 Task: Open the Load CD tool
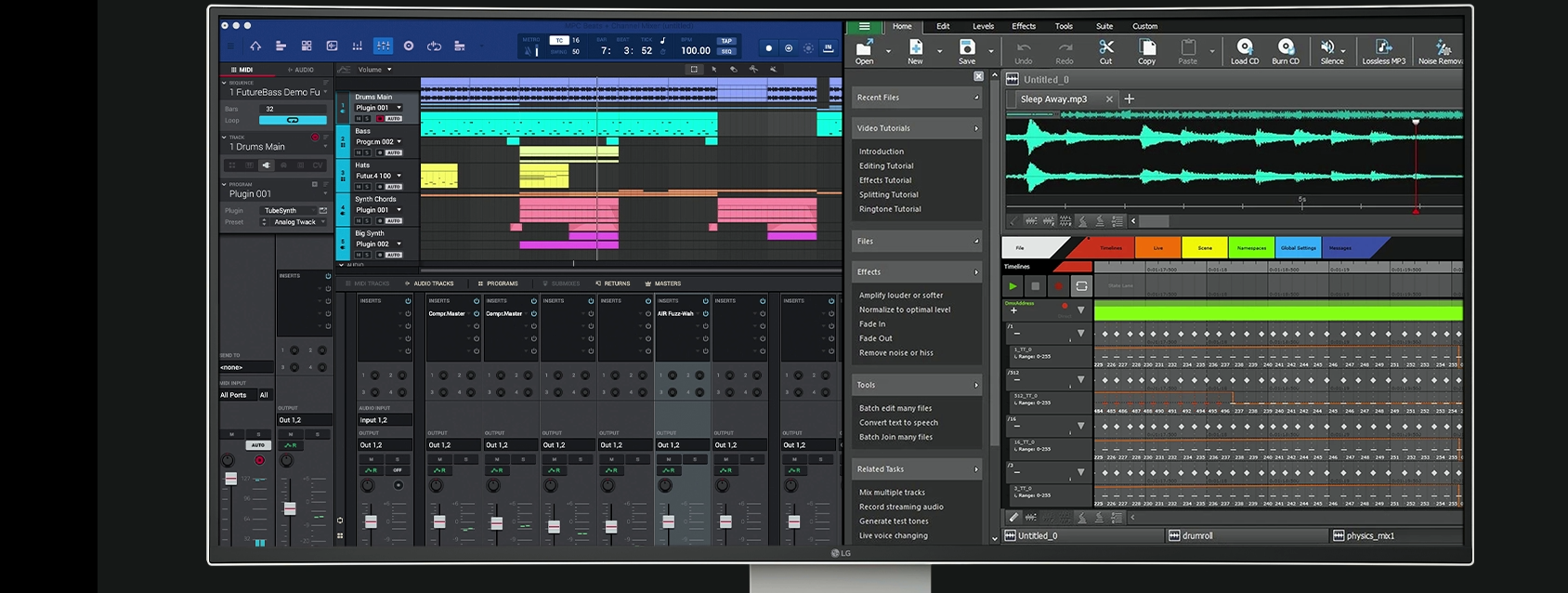tap(1245, 47)
